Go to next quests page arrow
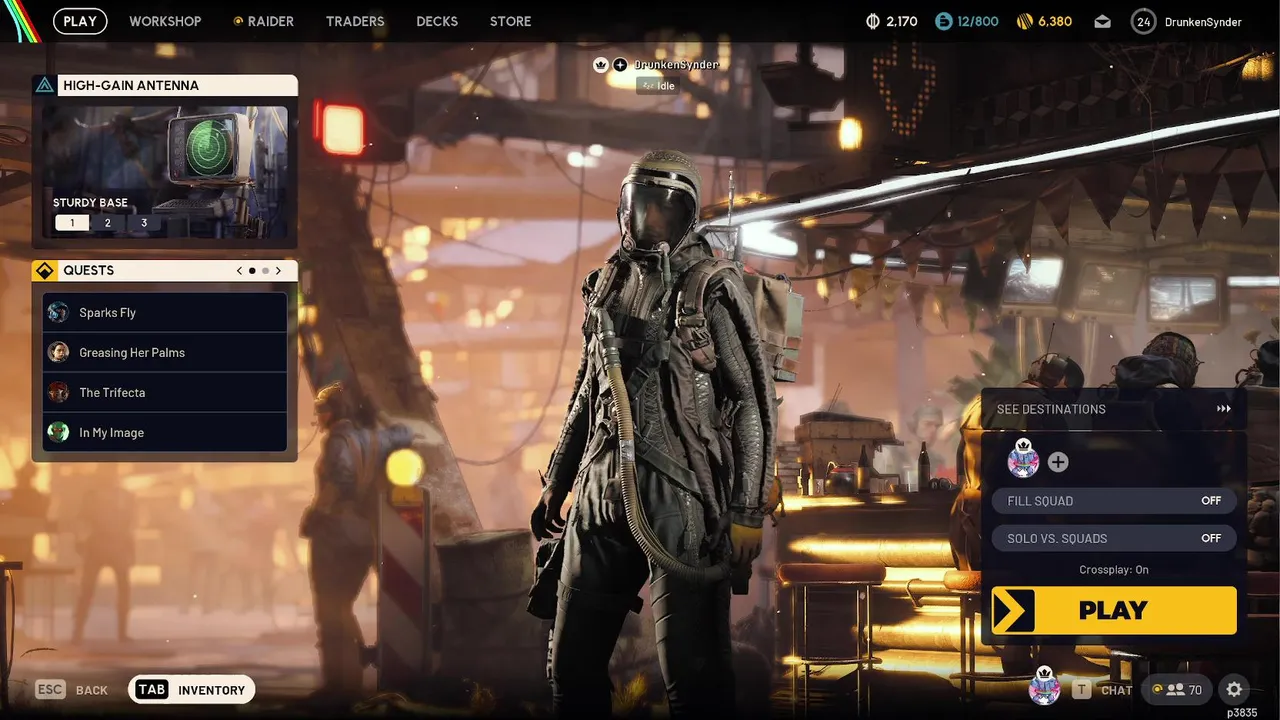1280x720 pixels. pyautogui.click(x=278, y=270)
